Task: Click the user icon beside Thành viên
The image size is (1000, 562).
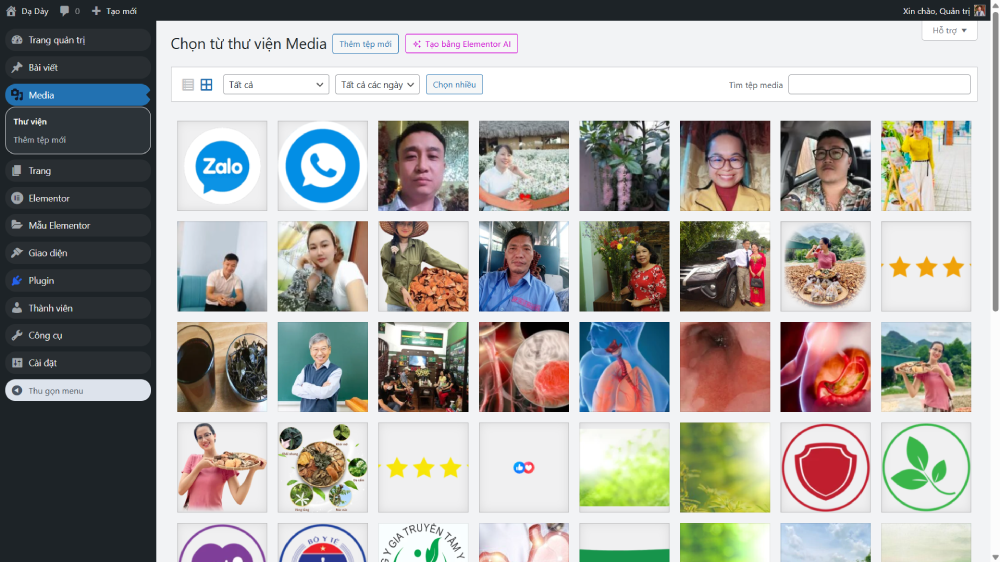Action: pyautogui.click(x=17, y=308)
